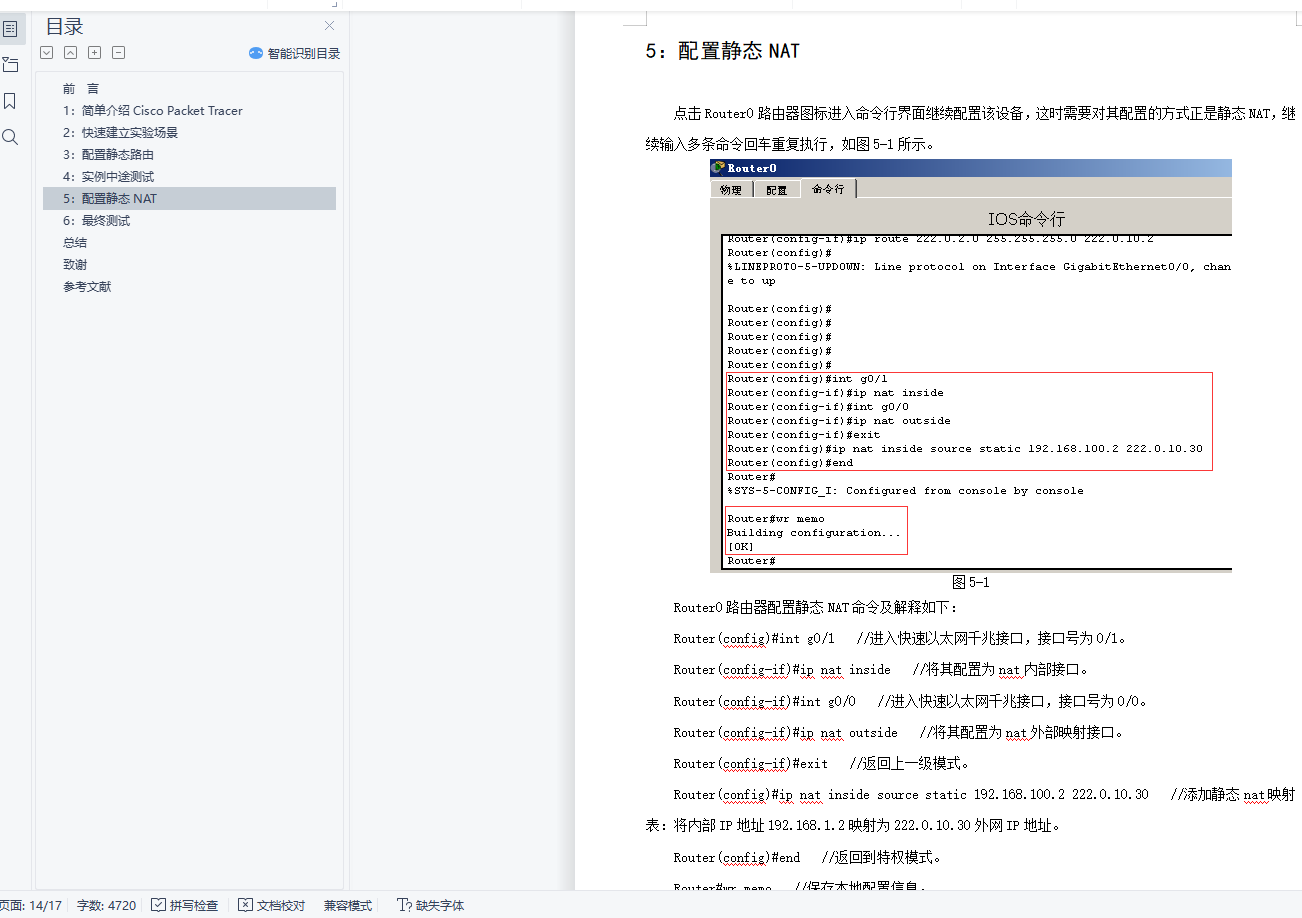Open the chapter navigation sidebar icon
This screenshot has width=1302, height=918.
[x=11, y=65]
